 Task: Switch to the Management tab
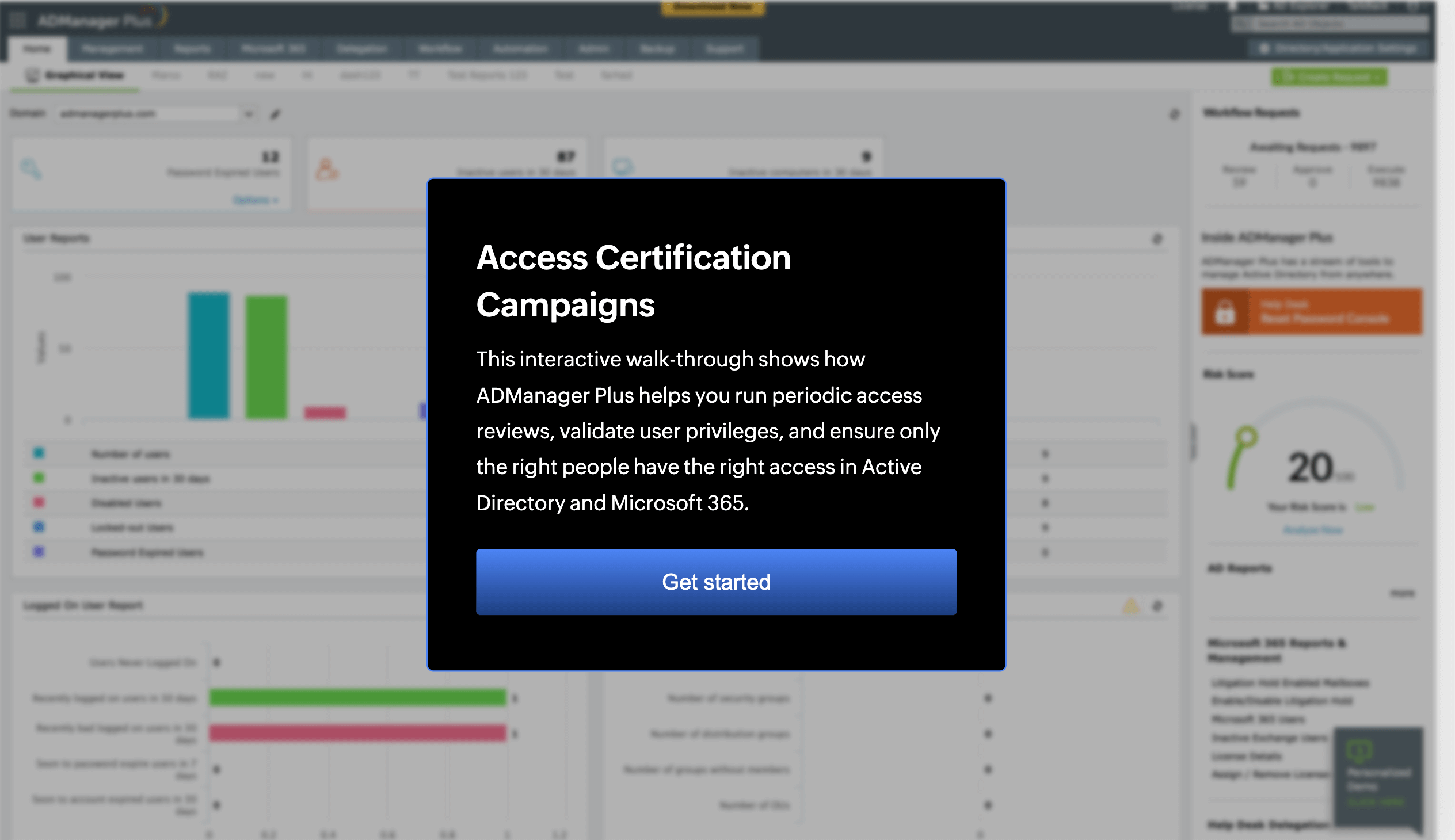pos(113,48)
